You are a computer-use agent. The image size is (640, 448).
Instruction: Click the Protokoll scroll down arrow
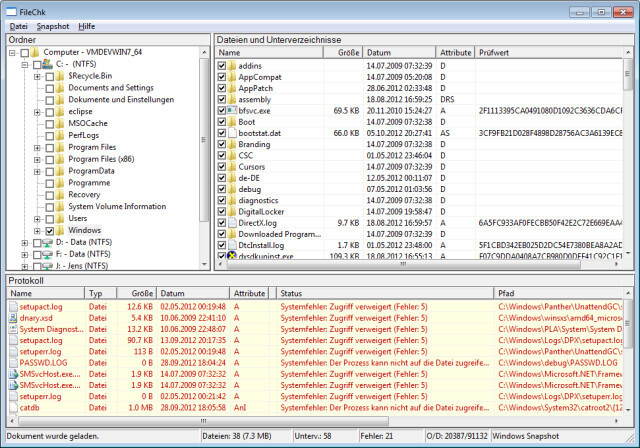point(628,410)
